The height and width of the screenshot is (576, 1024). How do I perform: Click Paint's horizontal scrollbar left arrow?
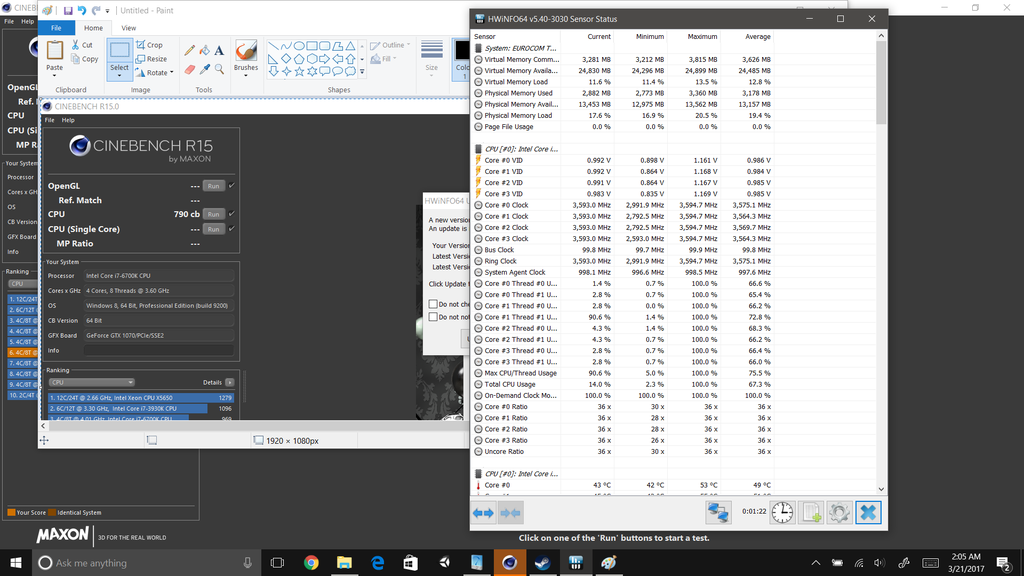pyautogui.click(x=44, y=426)
